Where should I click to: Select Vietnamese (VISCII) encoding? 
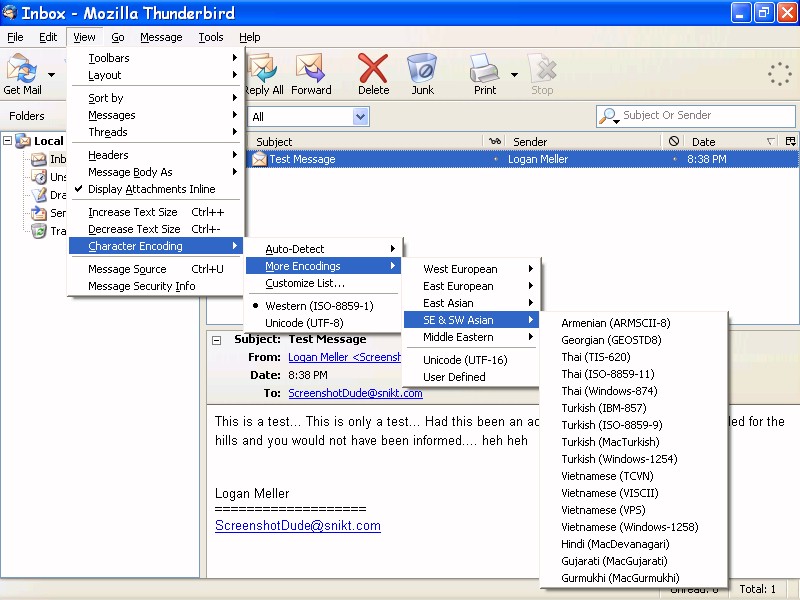pos(633,493)
